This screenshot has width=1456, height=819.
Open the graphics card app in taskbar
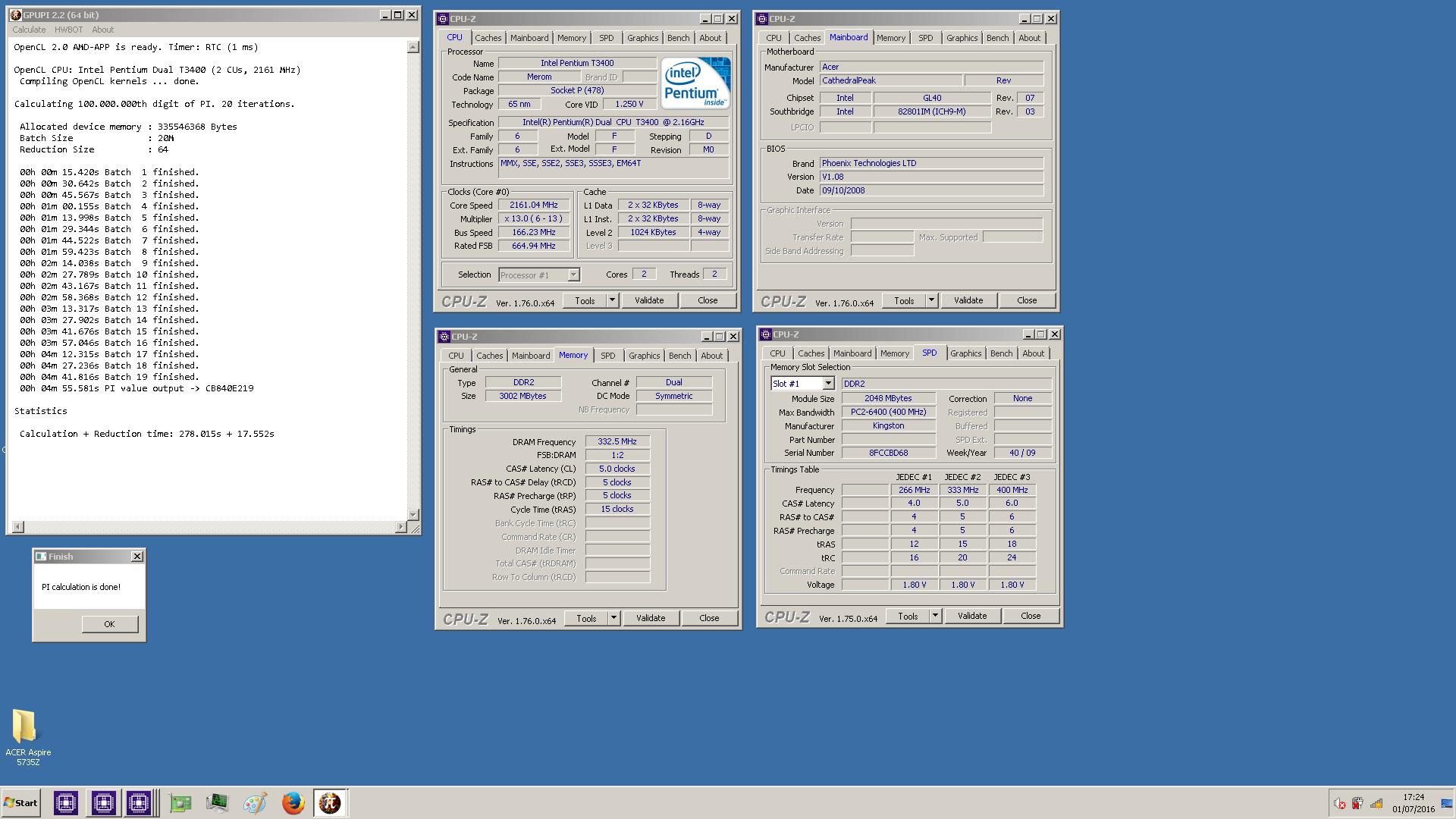[x=180, y=803]
